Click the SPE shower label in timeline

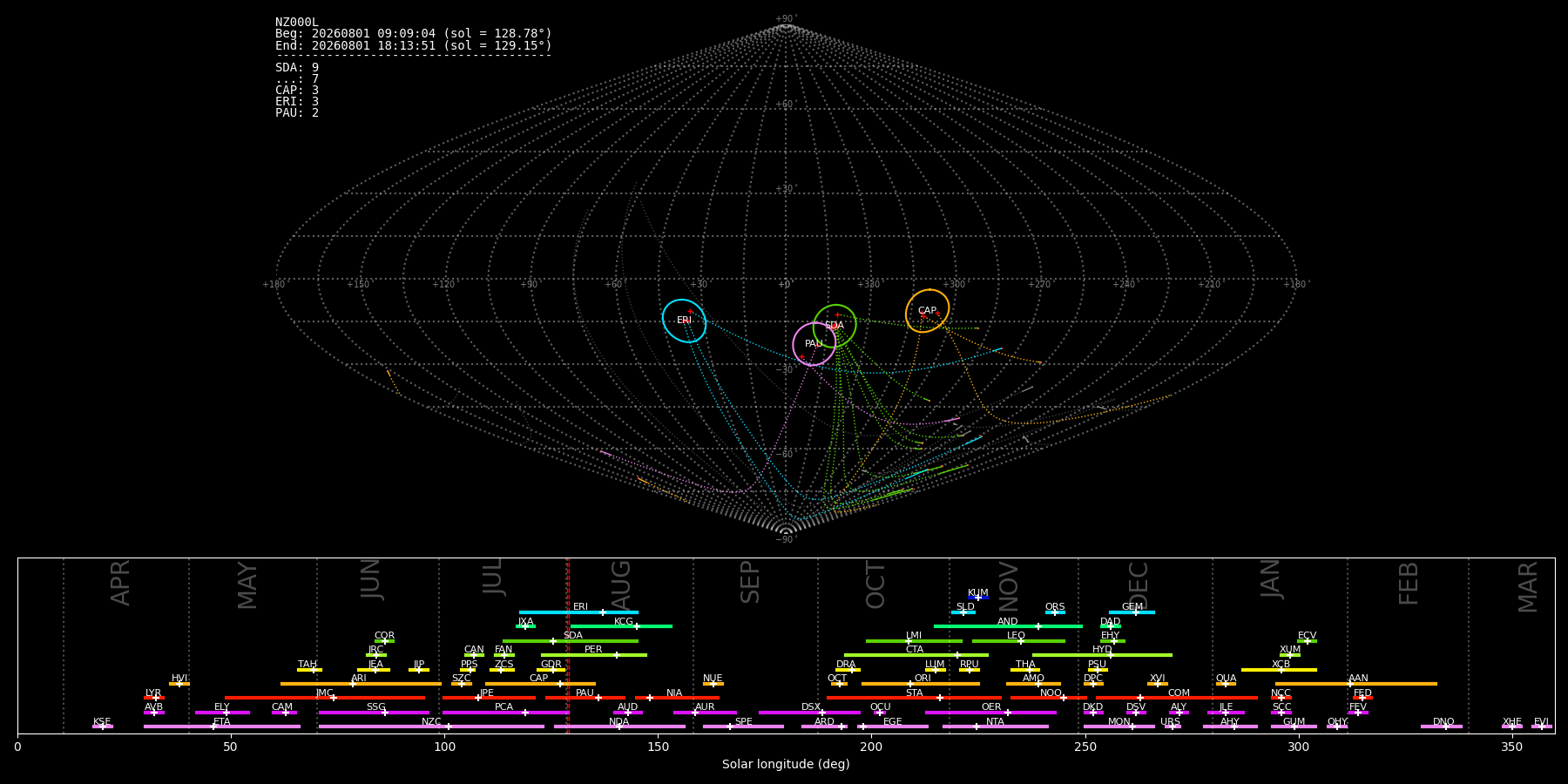pyautogui.click(x=744, y=722)
